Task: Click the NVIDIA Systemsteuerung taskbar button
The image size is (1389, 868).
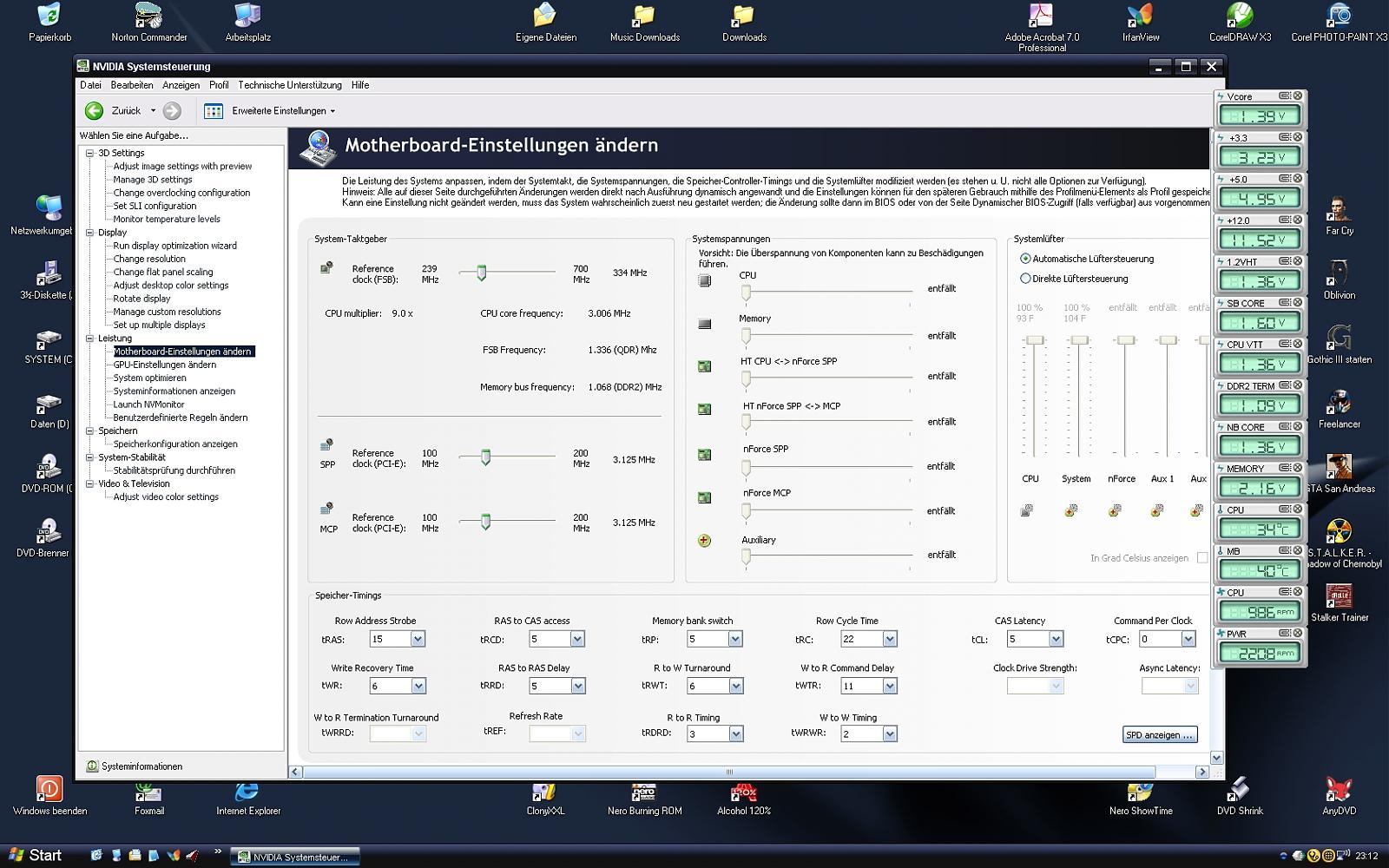Action: (x=295, y=858)
